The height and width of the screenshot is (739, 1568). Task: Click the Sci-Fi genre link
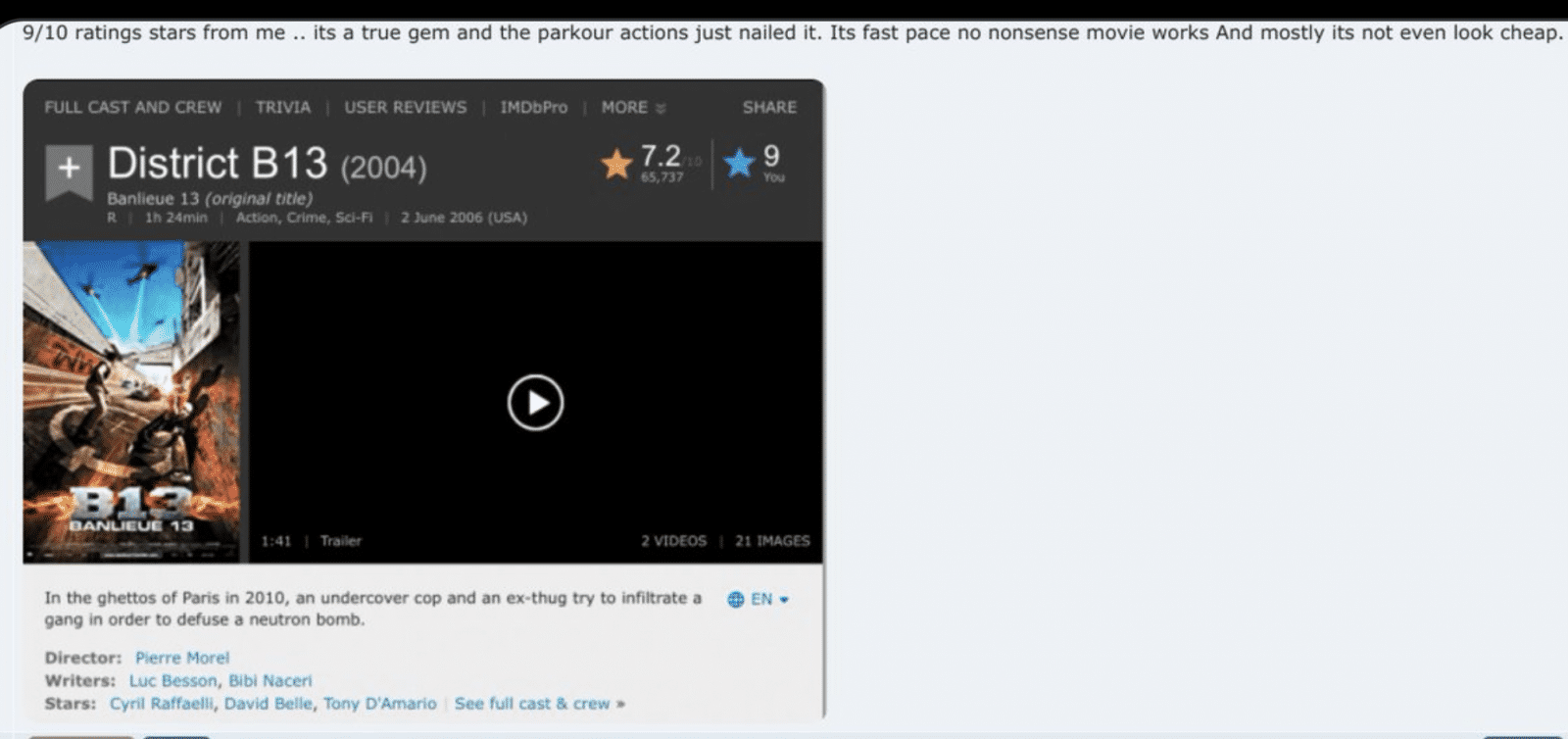[354, 218]
